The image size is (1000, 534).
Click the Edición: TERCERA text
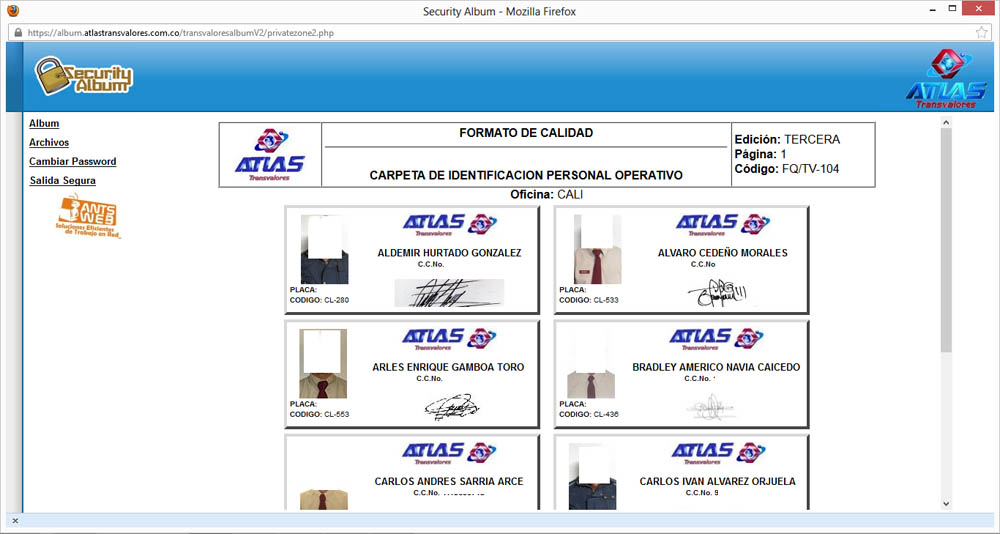(787, 140)
